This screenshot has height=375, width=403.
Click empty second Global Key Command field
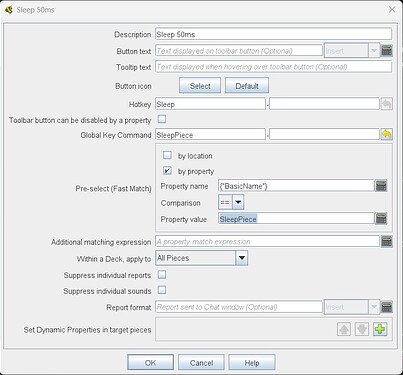(x=324, y=135)
